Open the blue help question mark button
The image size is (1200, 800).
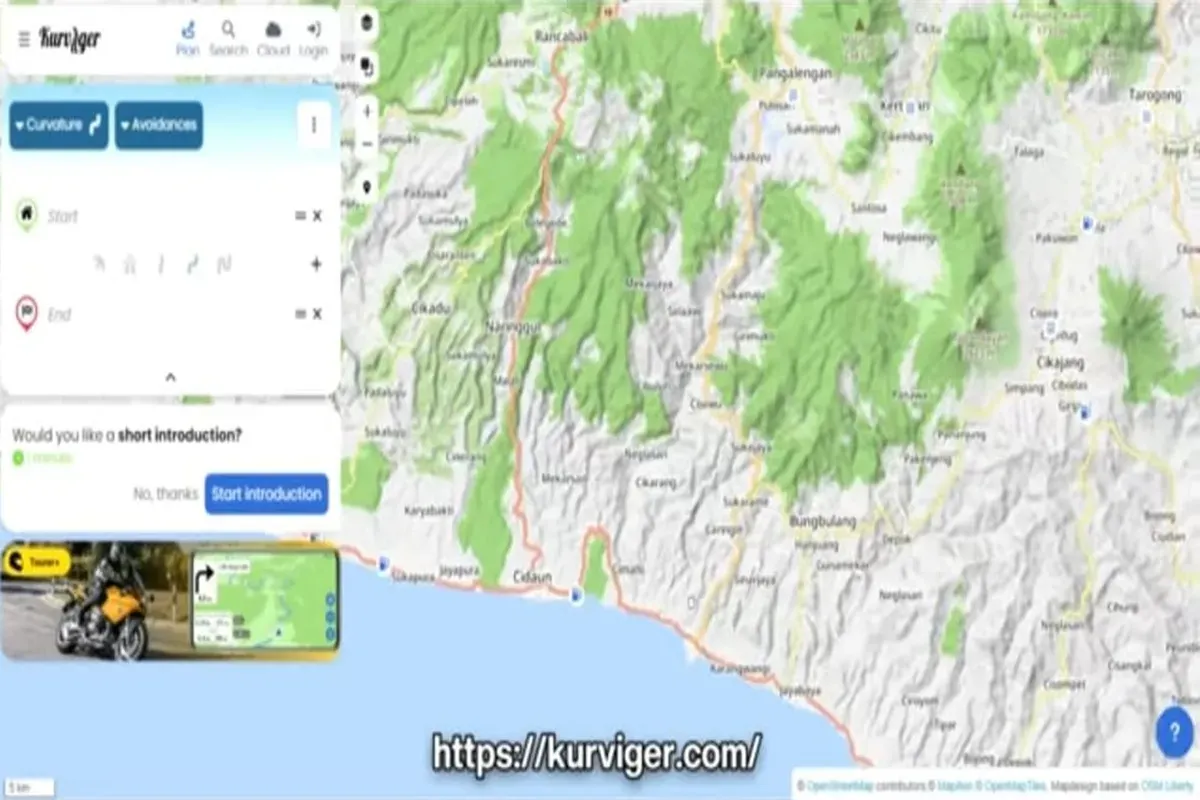[x=1174, y=732]
